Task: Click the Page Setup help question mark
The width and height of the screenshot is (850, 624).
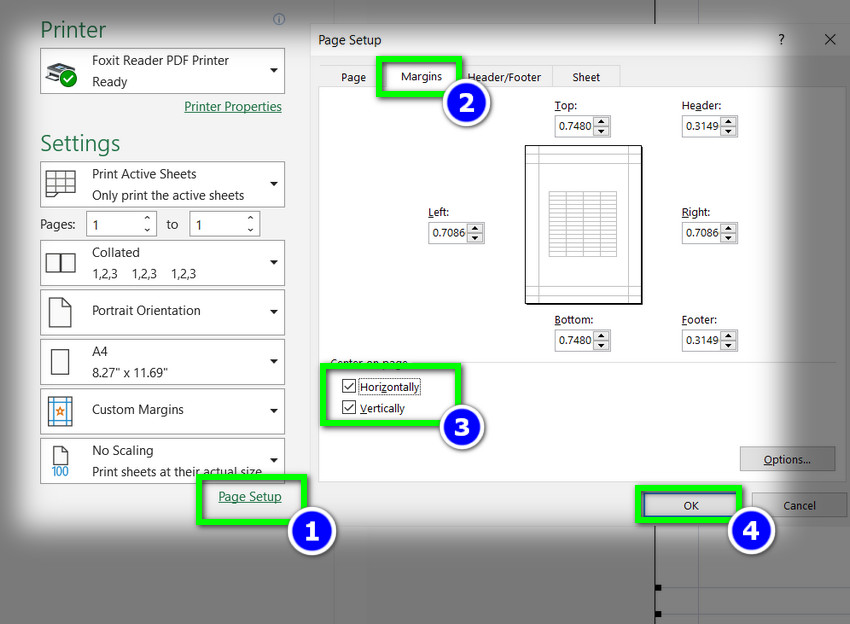Action: [781, 40]
